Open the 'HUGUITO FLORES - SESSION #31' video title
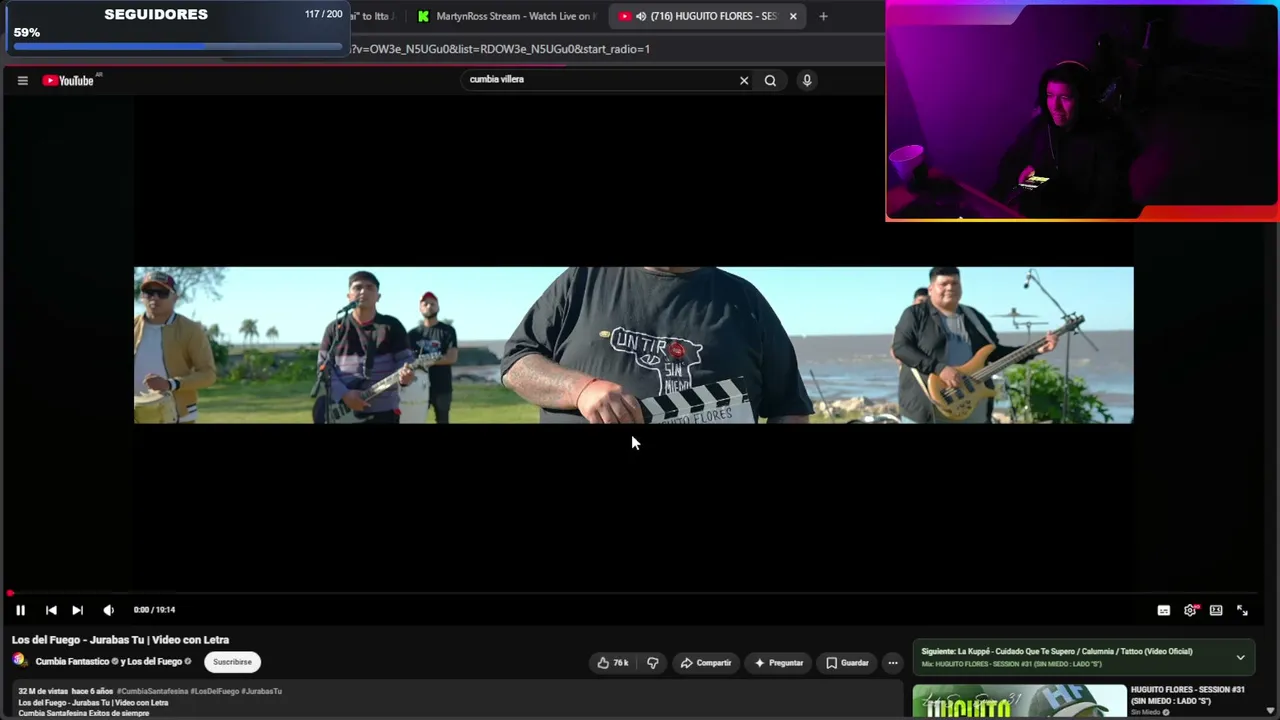Image resolution: width=1280 pixels, height=720 pixels. click(1188, 696)
